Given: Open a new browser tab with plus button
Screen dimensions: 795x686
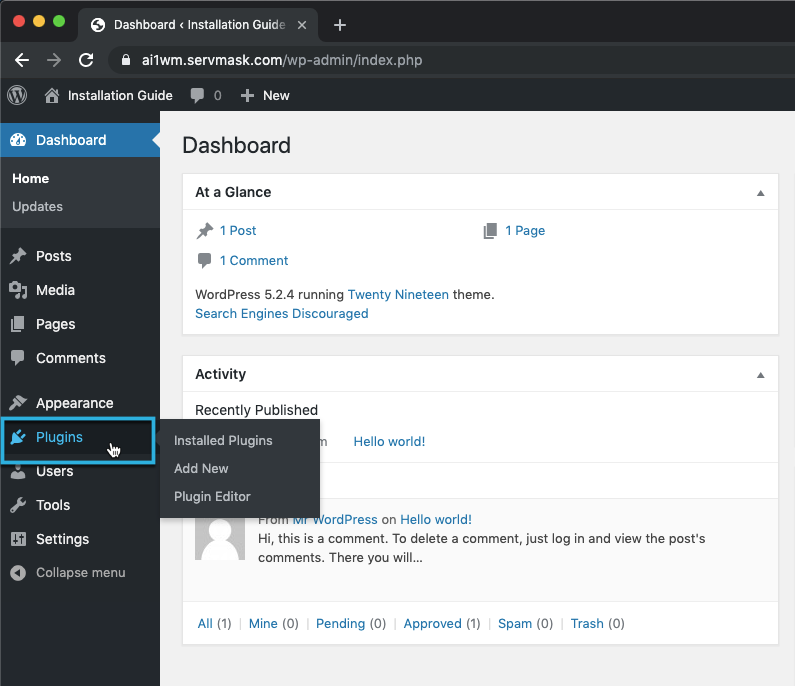Looking at the screenshot, I should click(x=340, y=25).
